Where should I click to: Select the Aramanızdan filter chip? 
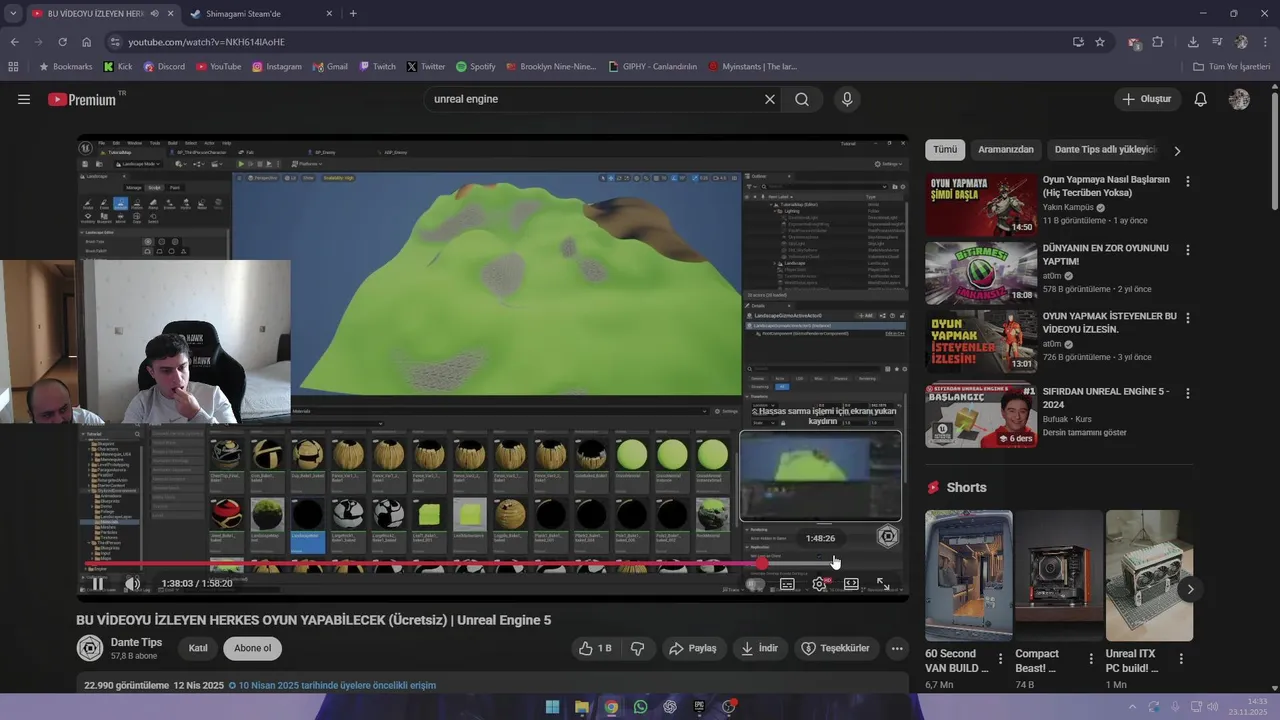click(x=1006, y=149)
